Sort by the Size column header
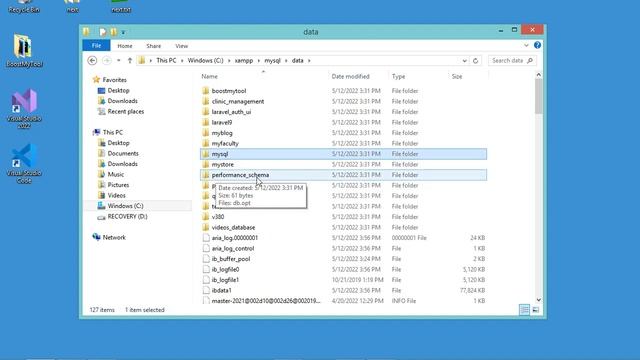The height and width of the screenshot is (360, 640). click(x=457, y=76)
